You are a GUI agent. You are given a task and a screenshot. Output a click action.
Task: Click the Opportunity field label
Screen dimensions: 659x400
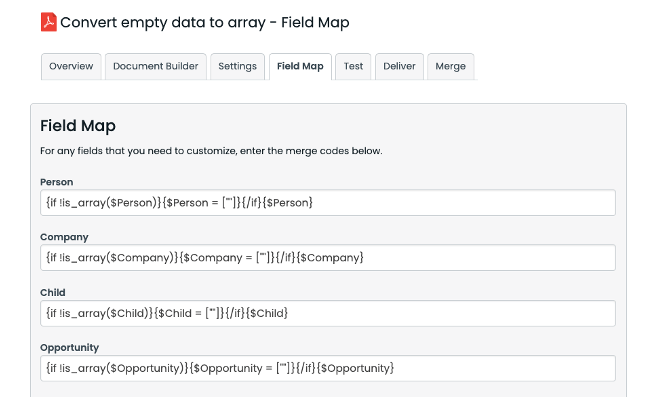pyautogui.click(x=69, y=347)
